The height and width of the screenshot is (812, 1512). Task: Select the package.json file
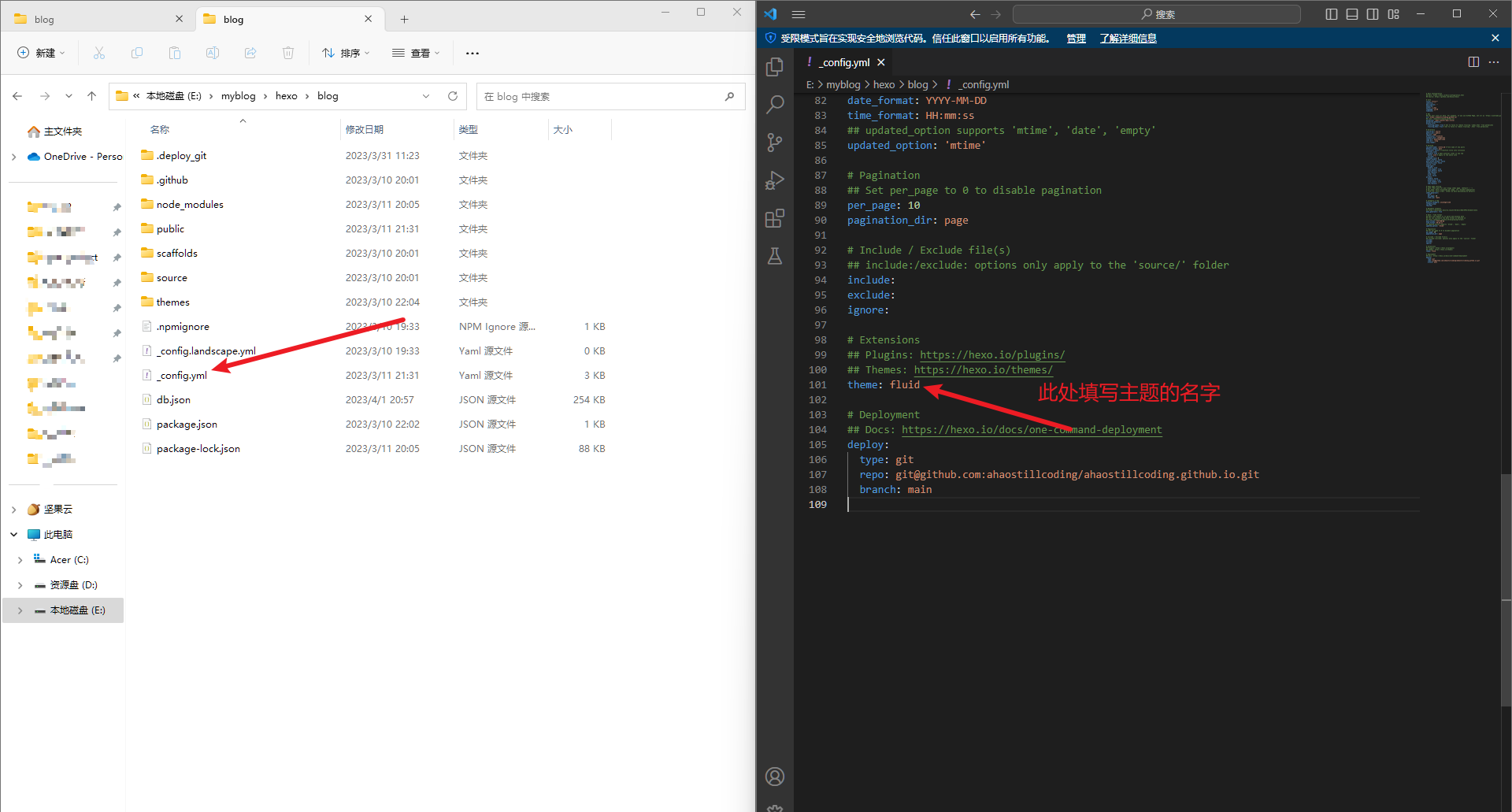pos(187,425)
